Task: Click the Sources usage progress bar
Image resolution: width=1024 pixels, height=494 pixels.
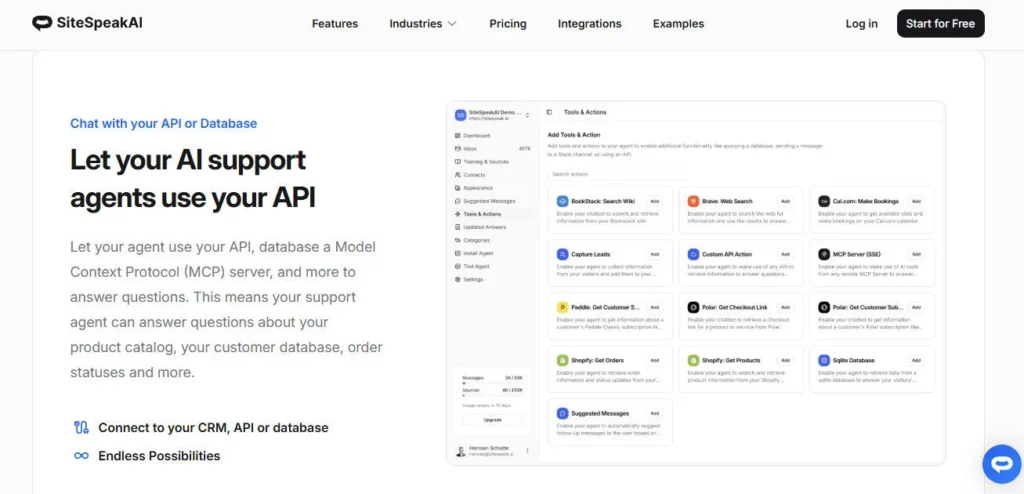Action: tap(492, 395)
